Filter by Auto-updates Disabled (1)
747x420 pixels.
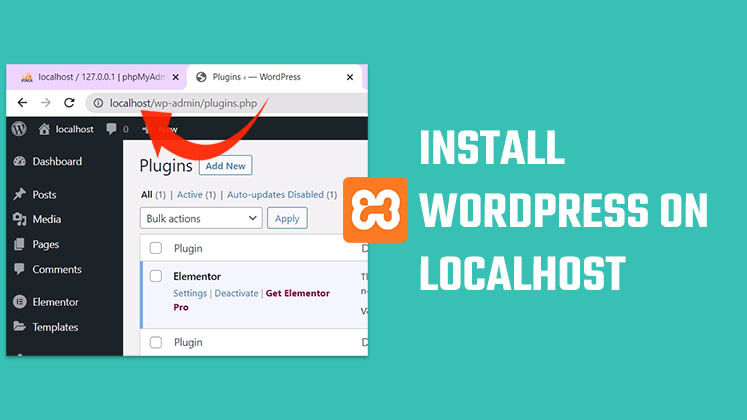pyautogui.click(x=282, y=194)
